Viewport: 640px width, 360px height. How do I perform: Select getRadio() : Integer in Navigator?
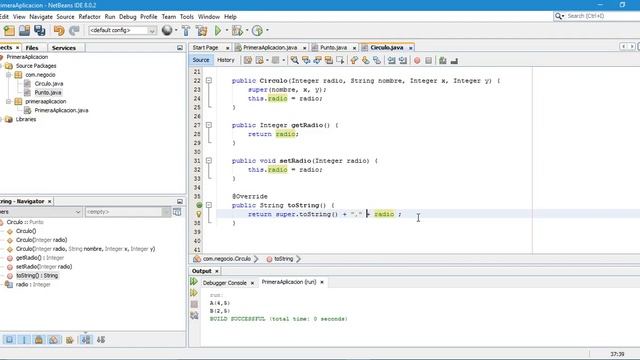click(x=40, y=258)
